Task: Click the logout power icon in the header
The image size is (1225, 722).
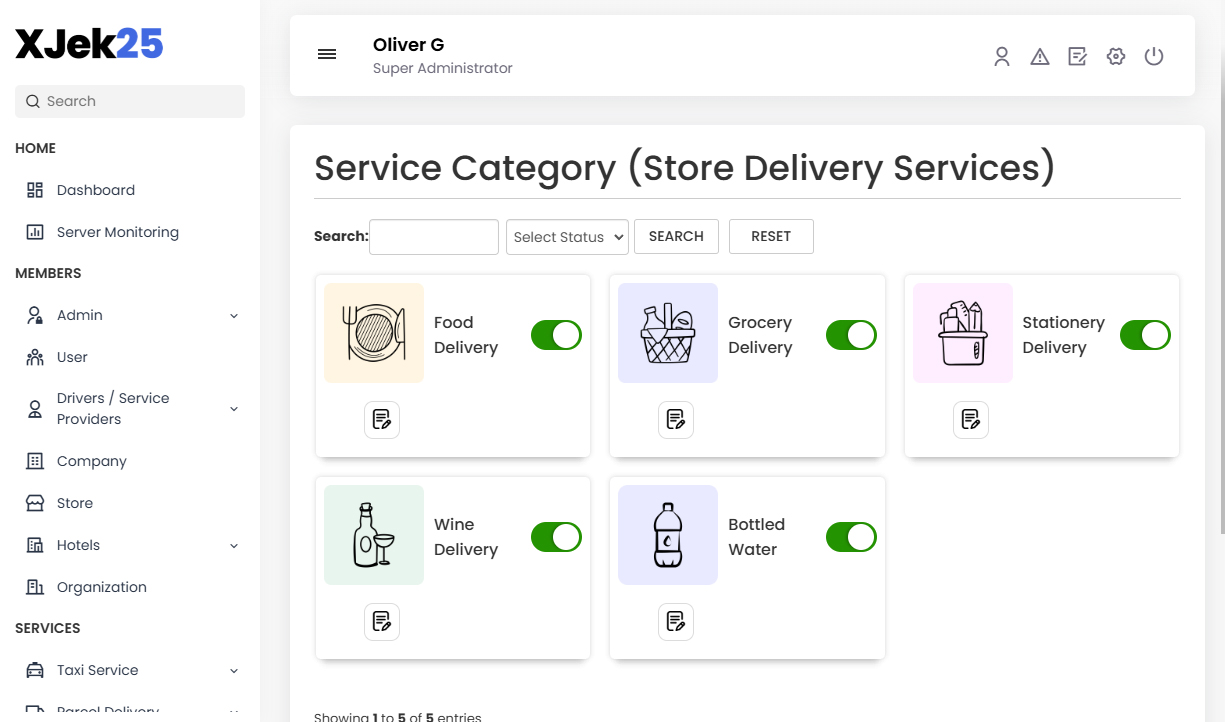Action: pyautogui.click(x=1154, y=56)
